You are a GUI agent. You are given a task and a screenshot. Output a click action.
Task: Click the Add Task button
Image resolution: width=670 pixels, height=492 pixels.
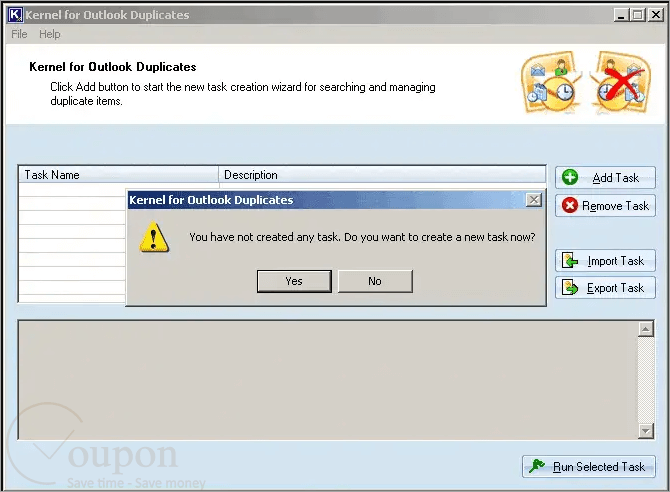(605, 177)
